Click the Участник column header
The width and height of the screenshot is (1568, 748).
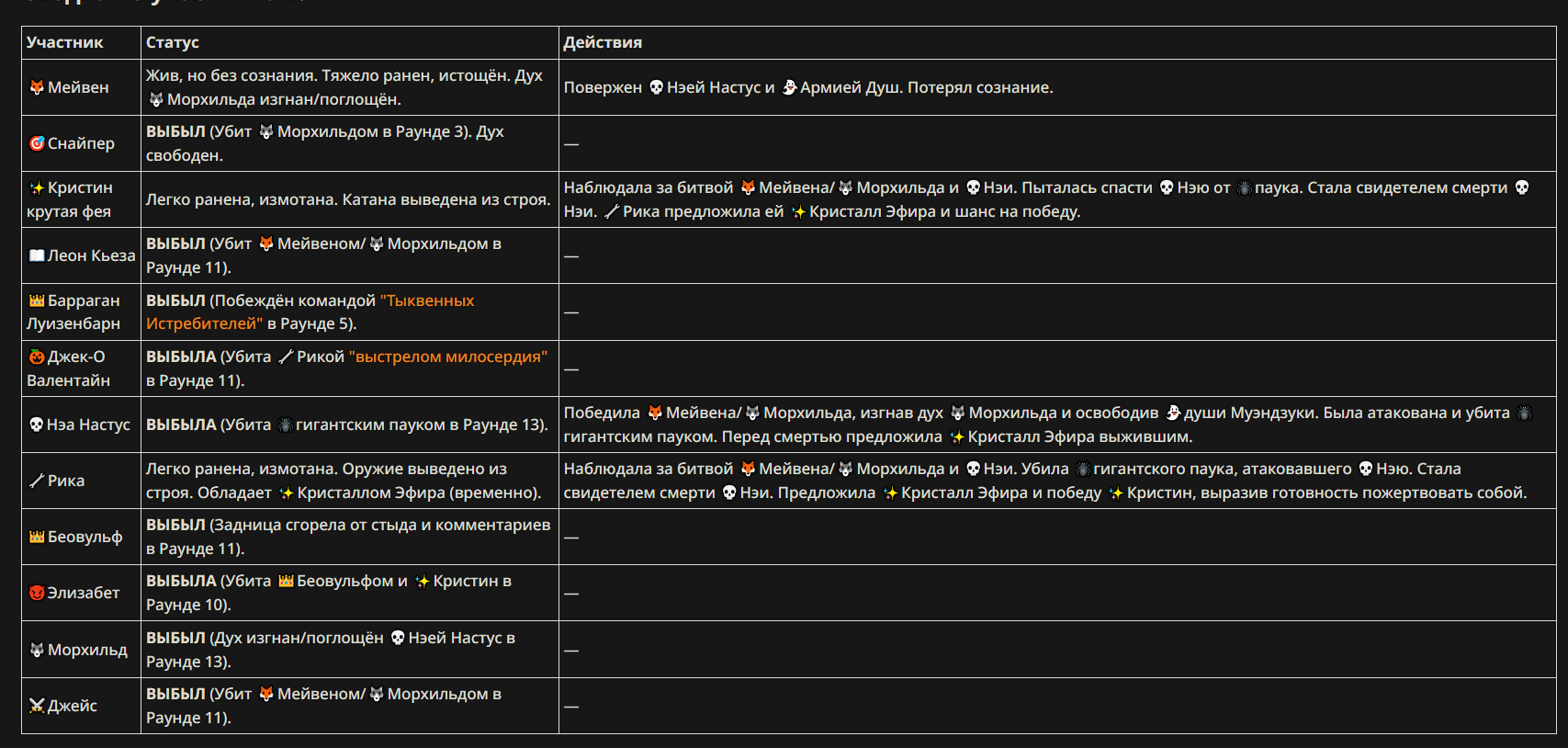pos(65,42)
